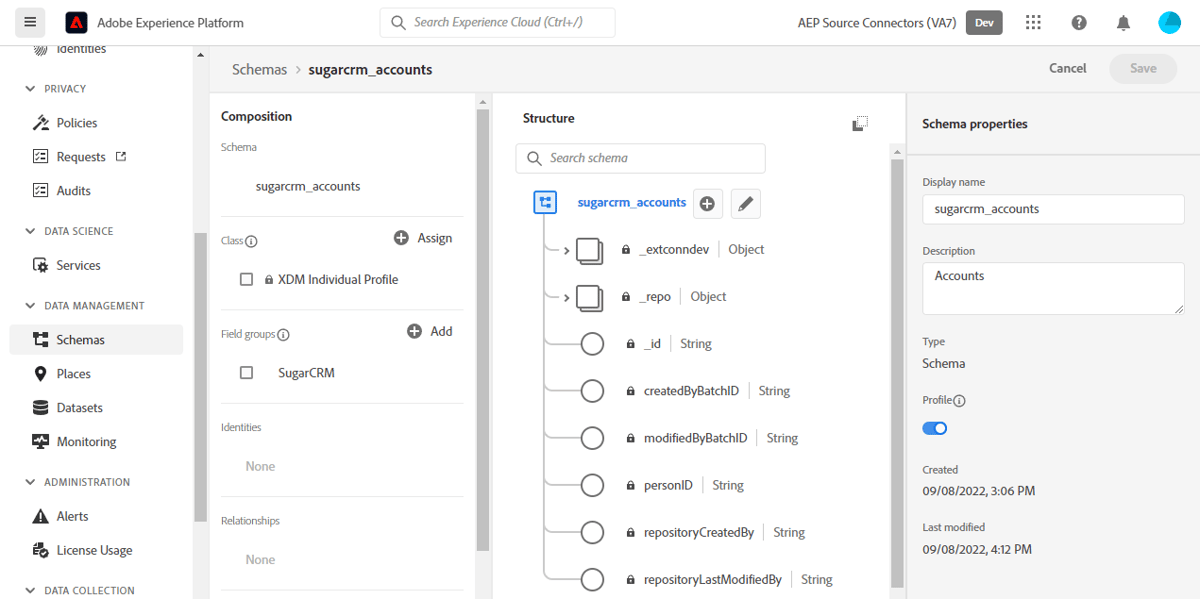
Task: Expand the _repo object node
Action: [x=566, y=296]
